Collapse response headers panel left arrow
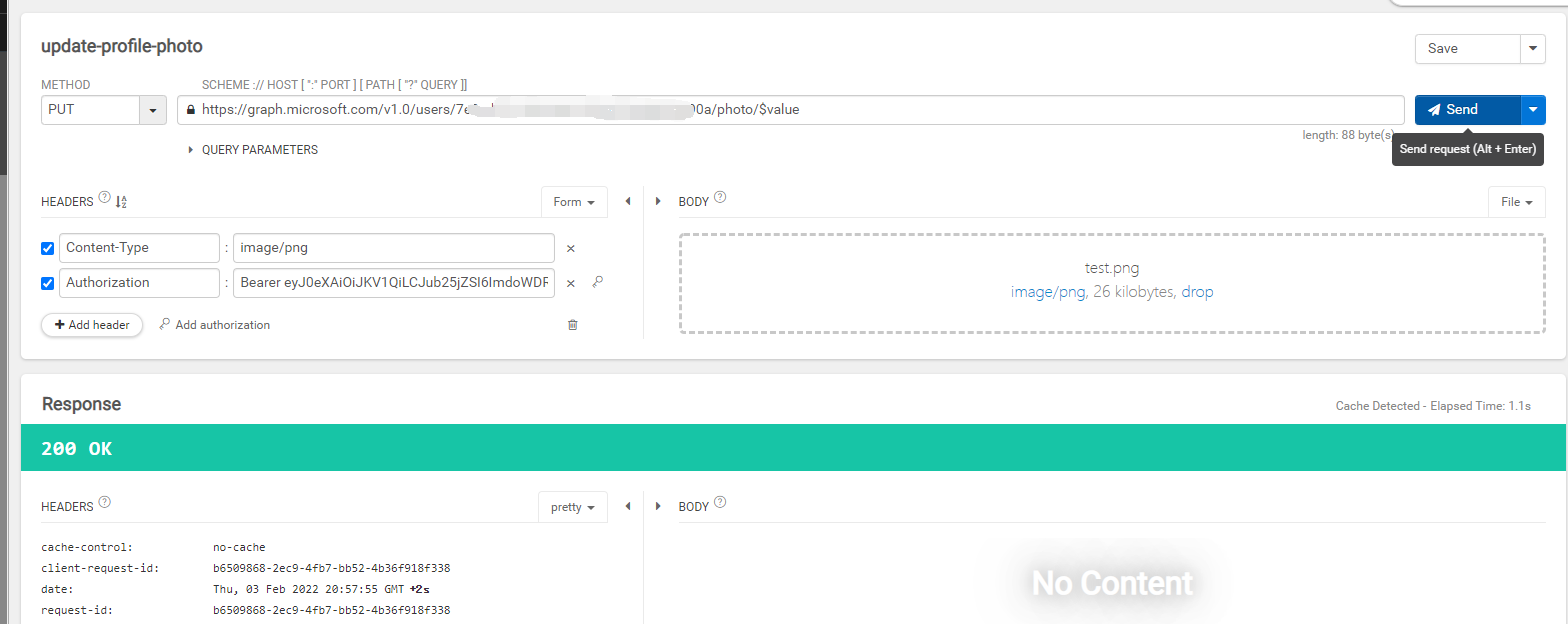The height and width of the screenshot is (624, 1568). point(628,507)
